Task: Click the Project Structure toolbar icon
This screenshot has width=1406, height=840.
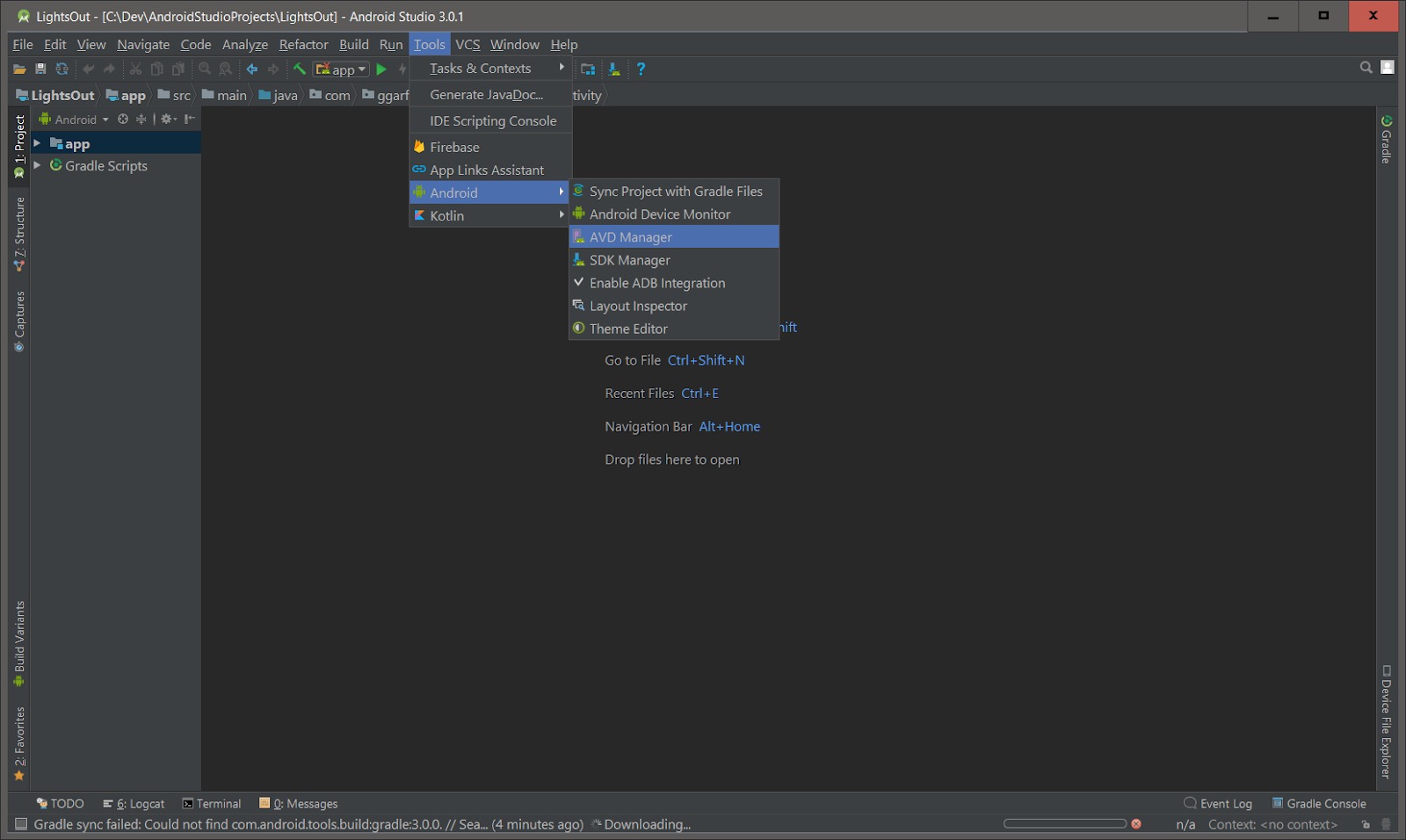Action: (588, 69)
